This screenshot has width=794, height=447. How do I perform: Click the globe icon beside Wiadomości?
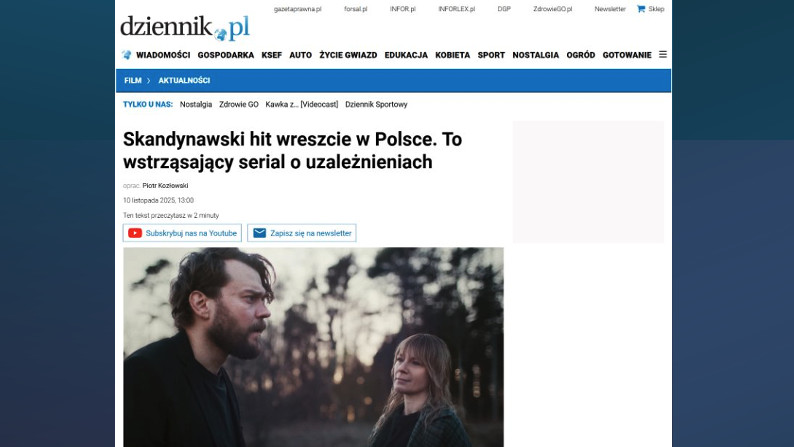[x=127, y=55]
